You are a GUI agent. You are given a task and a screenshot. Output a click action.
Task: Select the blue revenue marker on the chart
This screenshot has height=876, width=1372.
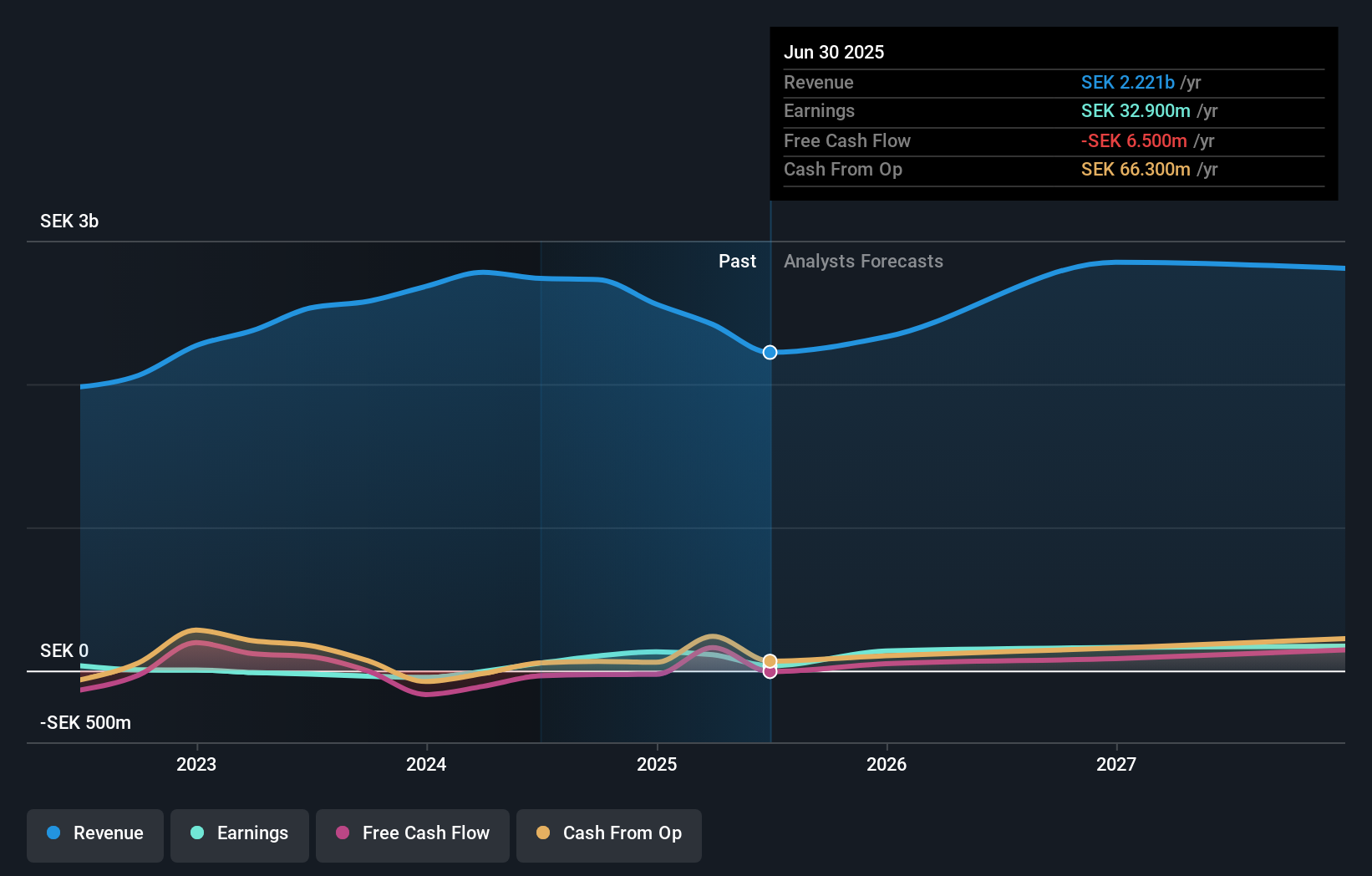point(769,352)
